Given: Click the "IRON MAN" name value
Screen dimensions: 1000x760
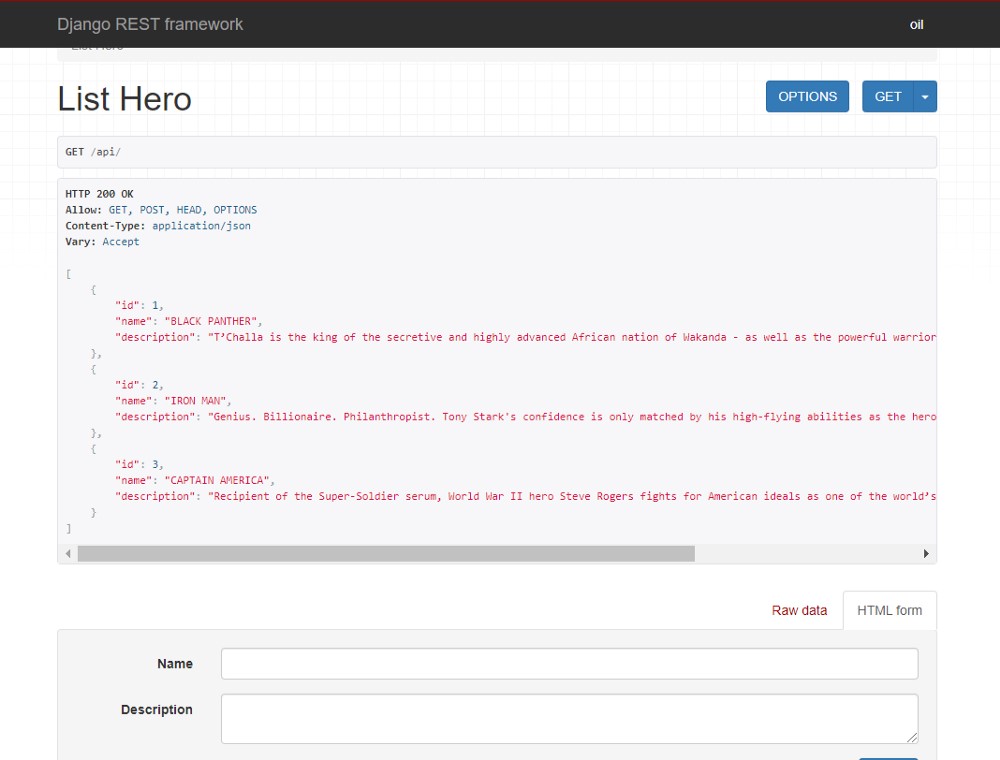Looking at the screenshot, I should click(195, 401).
